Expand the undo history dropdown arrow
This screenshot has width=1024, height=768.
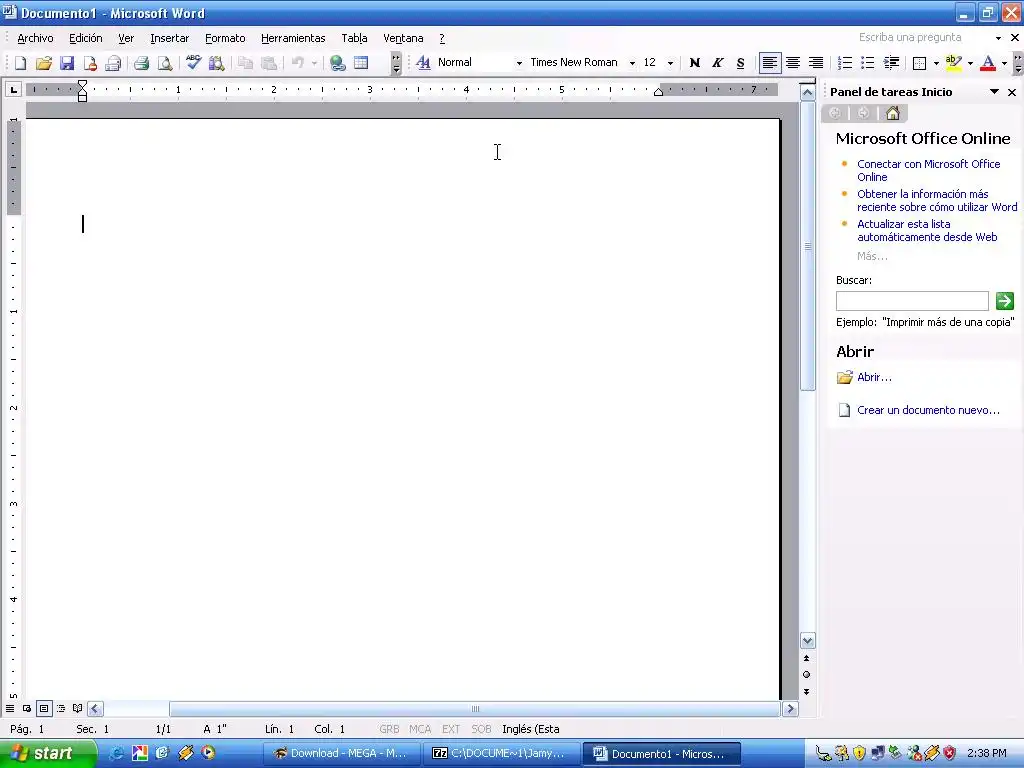314,63
